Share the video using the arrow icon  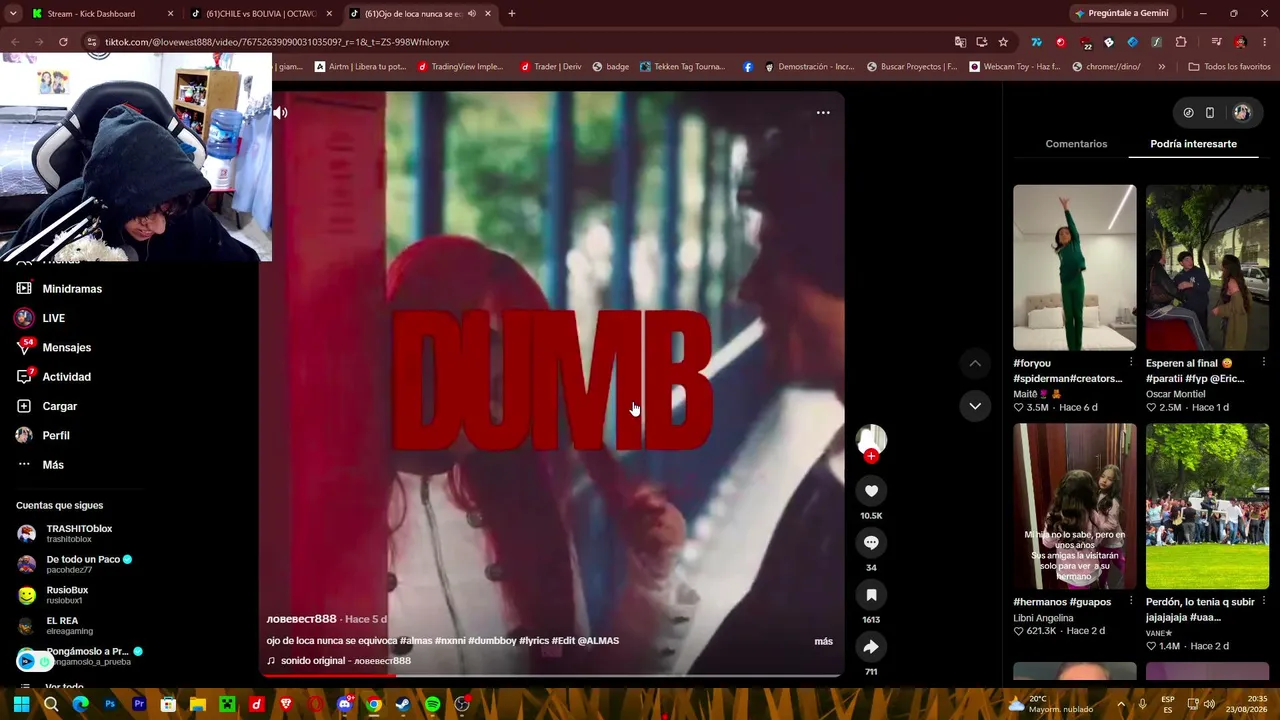(x=871, y=647)
